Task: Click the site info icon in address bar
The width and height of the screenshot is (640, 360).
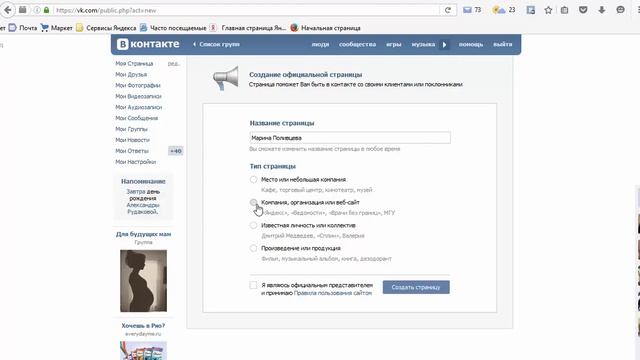Action: pos(37,10)
